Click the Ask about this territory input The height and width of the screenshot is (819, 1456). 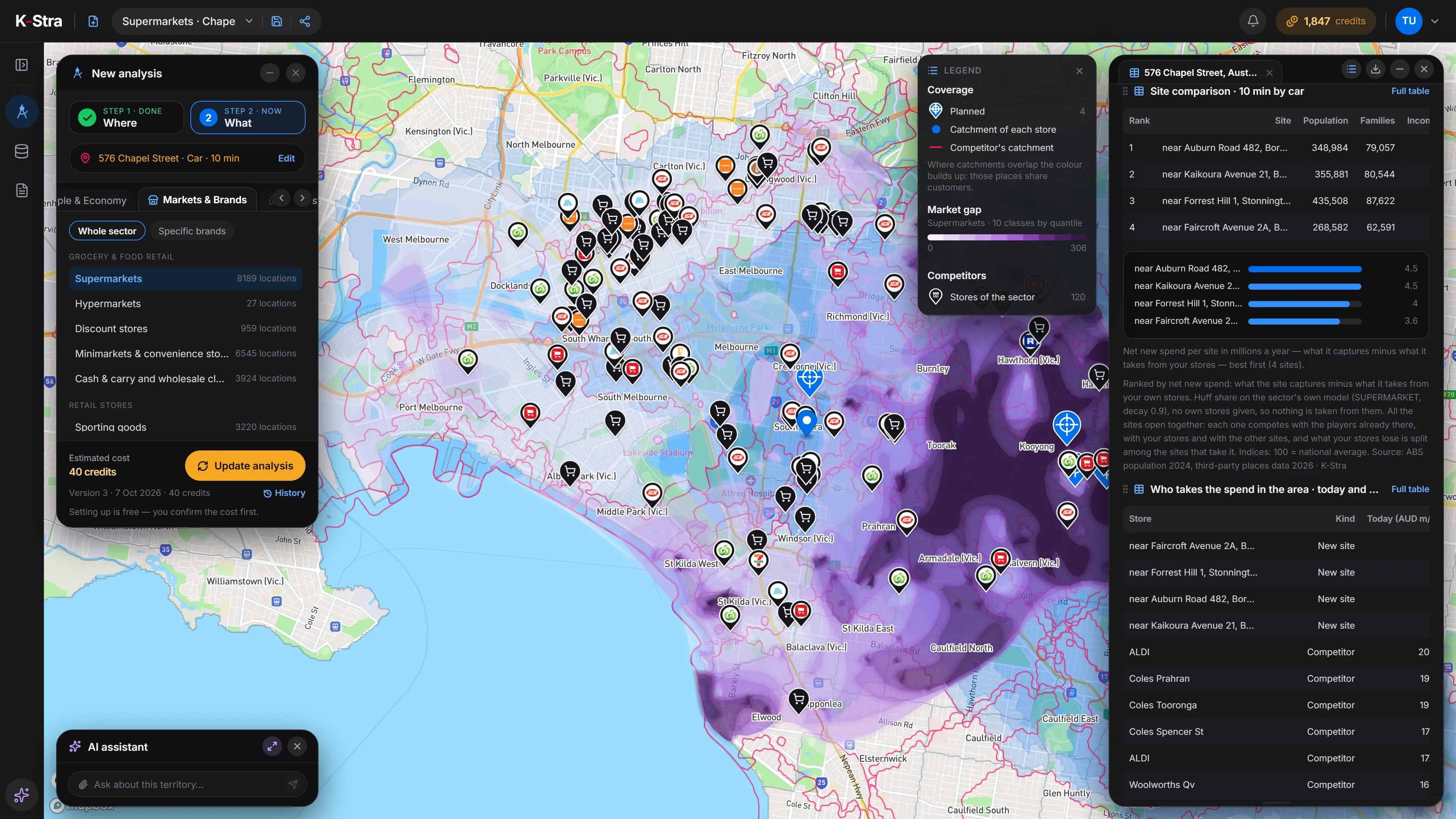[x=187, y=784]
